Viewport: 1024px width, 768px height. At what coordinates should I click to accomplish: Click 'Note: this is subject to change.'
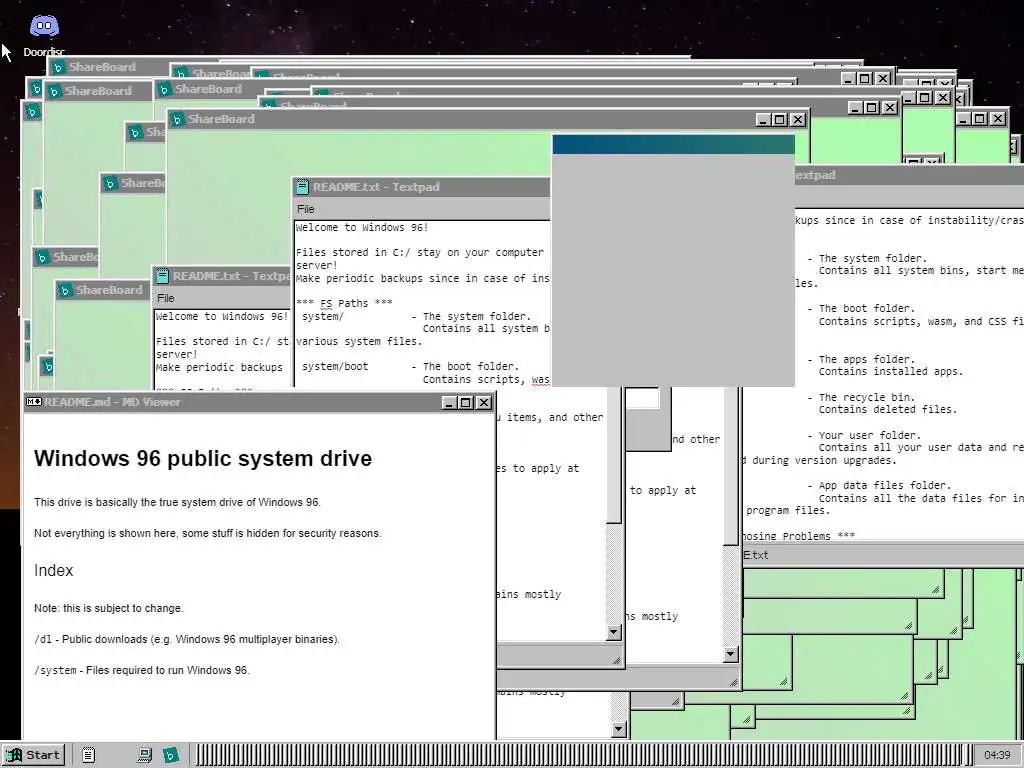click(109, 608)
